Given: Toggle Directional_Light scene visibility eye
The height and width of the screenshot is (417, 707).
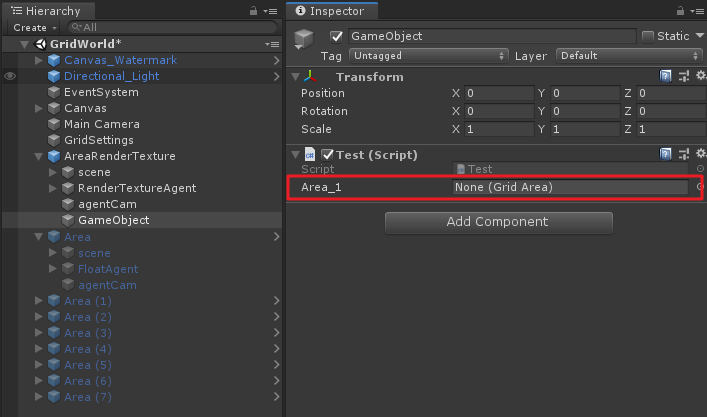Looking at the screenshot, I should tap(10, 76).
